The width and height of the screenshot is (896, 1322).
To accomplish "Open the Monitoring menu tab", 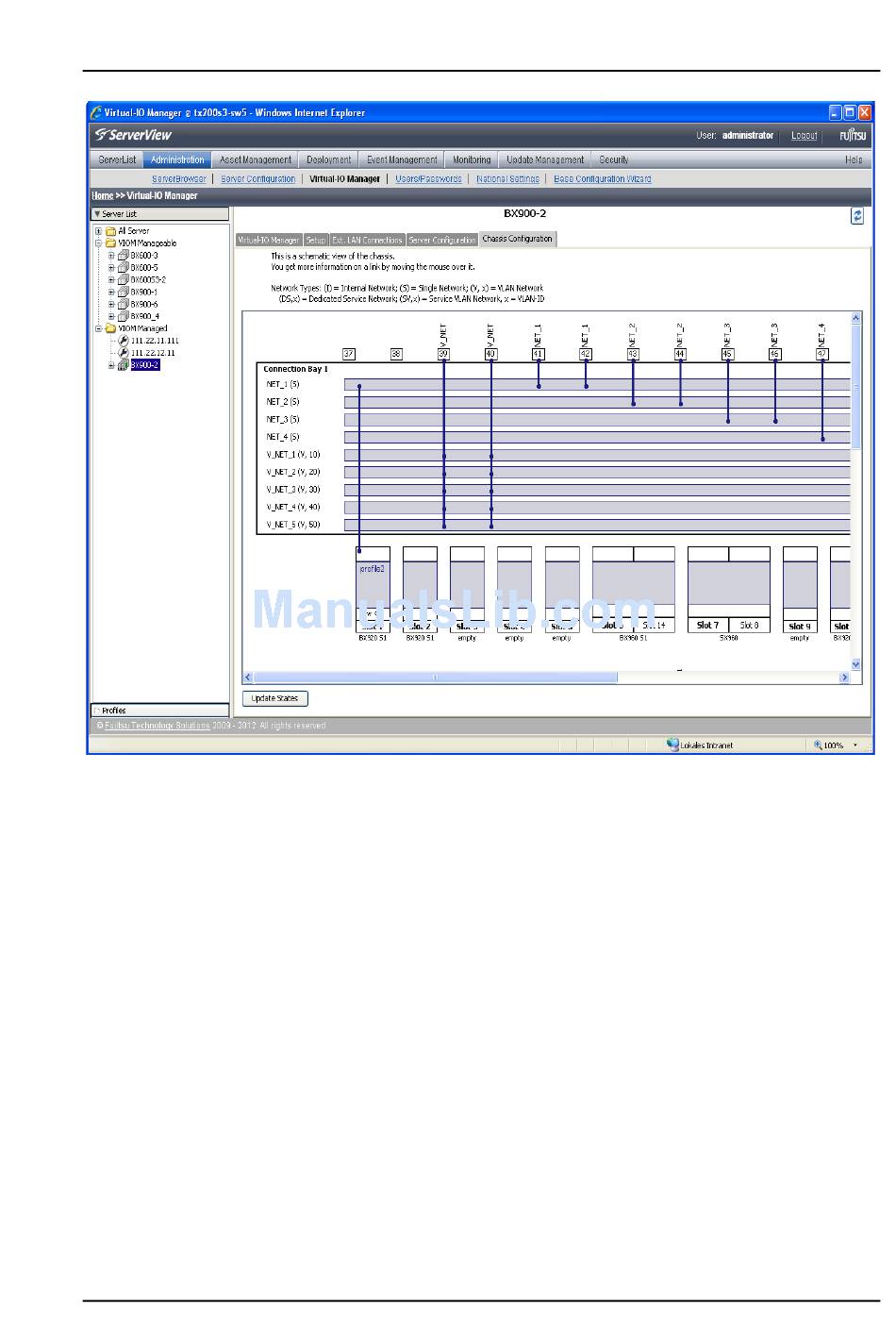I will tap(472, 159).
